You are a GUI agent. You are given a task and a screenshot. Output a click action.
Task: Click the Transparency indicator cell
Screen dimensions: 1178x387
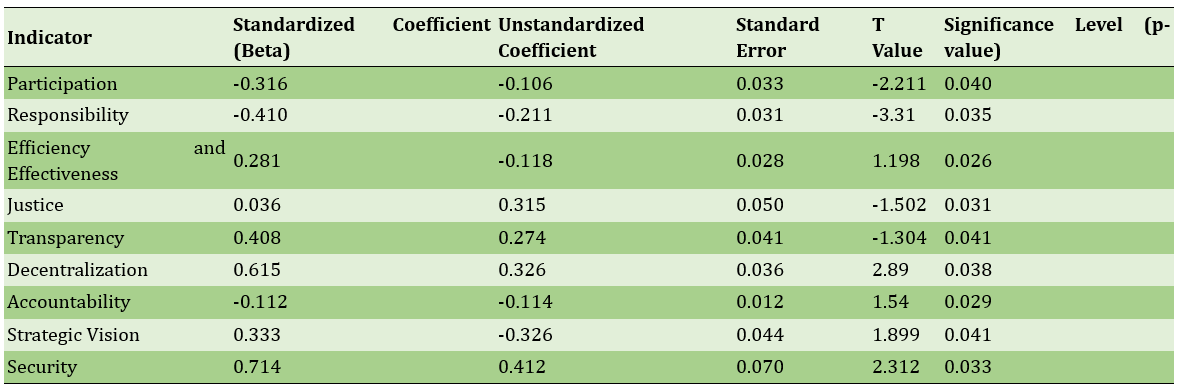tap(65, 238)
